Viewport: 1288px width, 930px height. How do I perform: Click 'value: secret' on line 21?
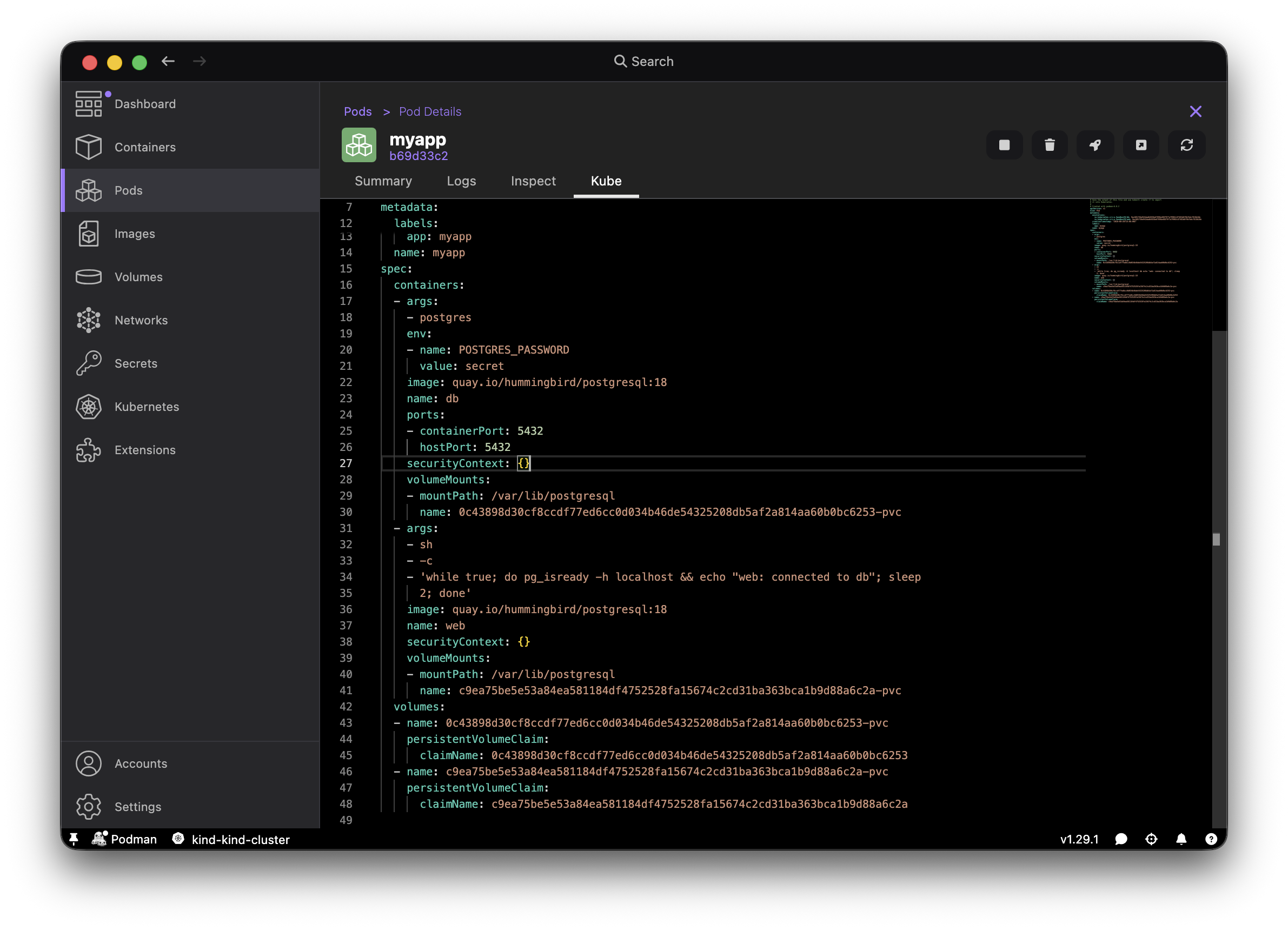[x=461, y=366]
